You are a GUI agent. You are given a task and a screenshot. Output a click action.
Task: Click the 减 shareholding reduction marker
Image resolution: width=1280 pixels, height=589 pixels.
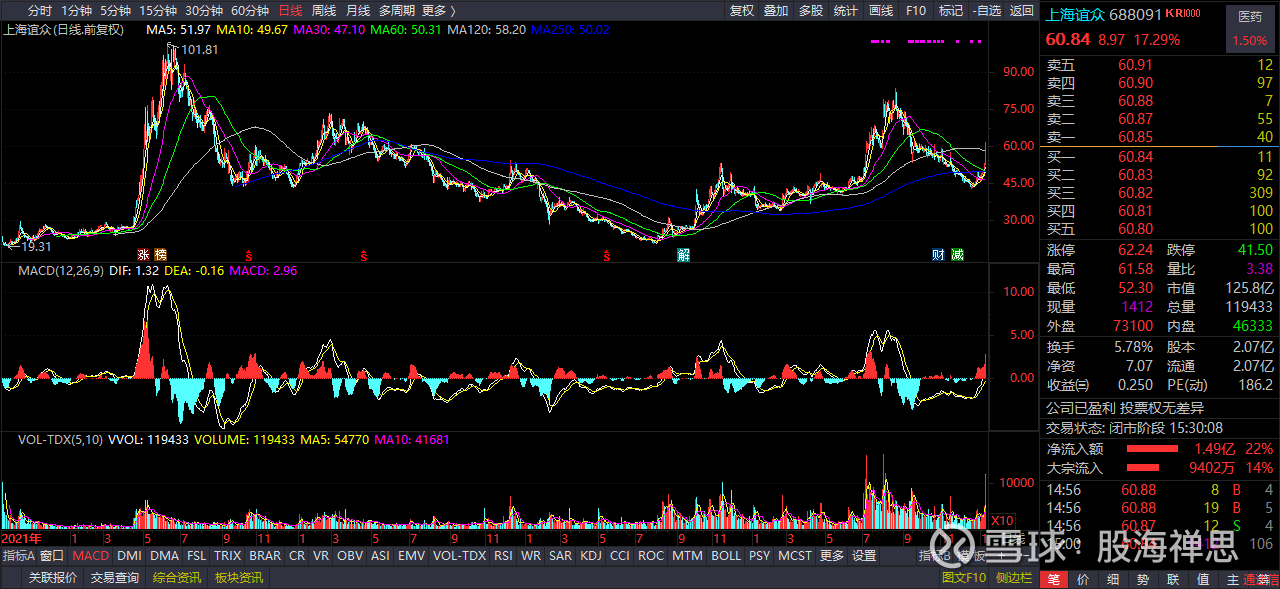(x=958, y=254)
